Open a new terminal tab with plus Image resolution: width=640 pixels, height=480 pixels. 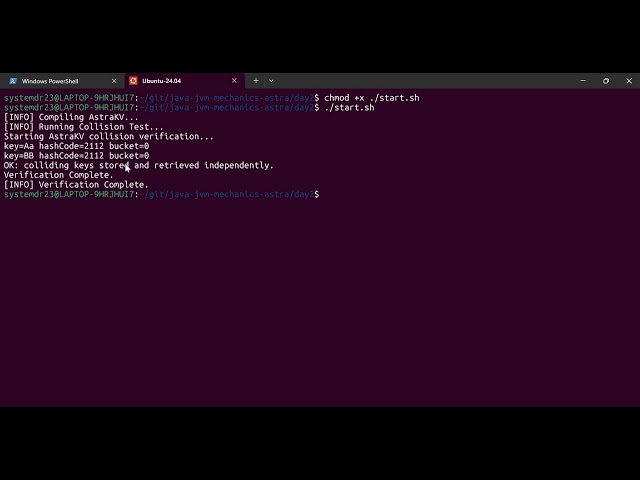[256, 81]
